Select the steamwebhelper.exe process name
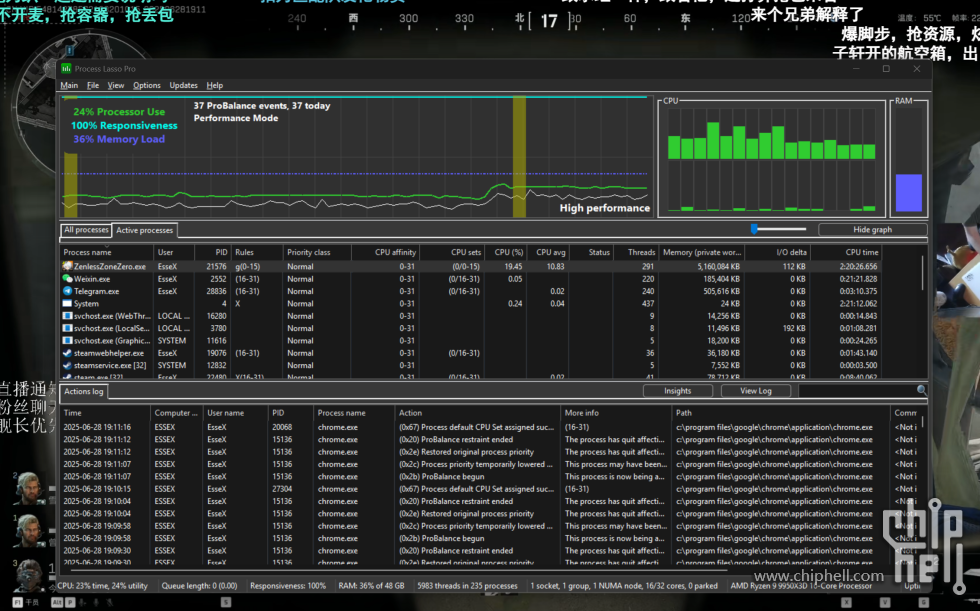Image resolution: width=980 pixels, height=611 pixels. point(109,353)
